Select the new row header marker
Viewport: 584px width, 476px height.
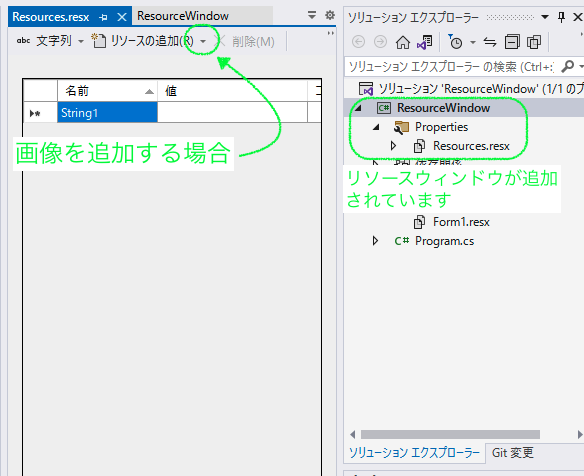(x=40, y=112)
